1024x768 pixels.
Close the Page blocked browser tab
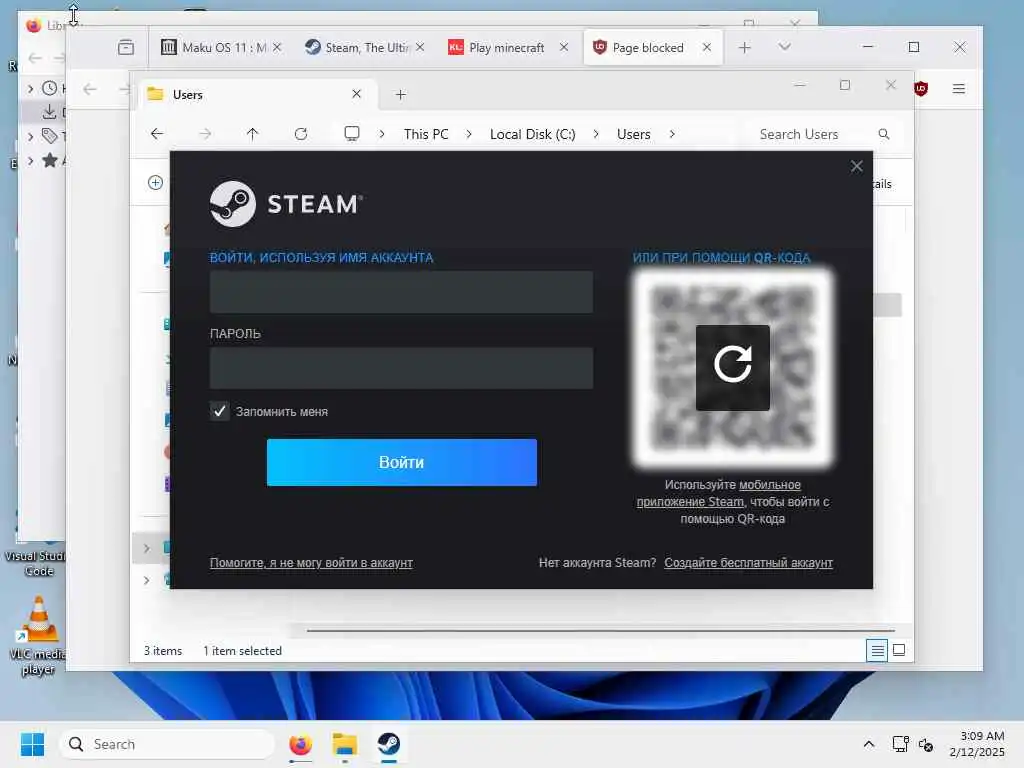click(707, 47)
